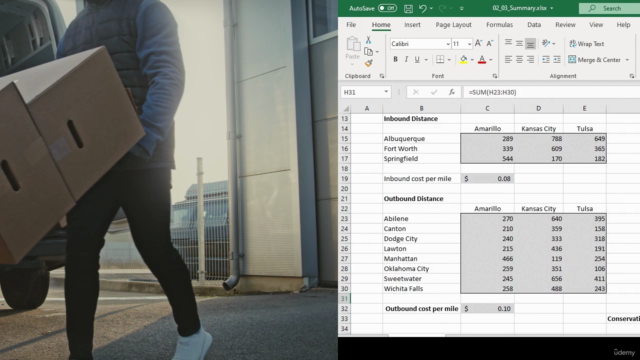Open the fill color palette dropdown

coord(472,60)
